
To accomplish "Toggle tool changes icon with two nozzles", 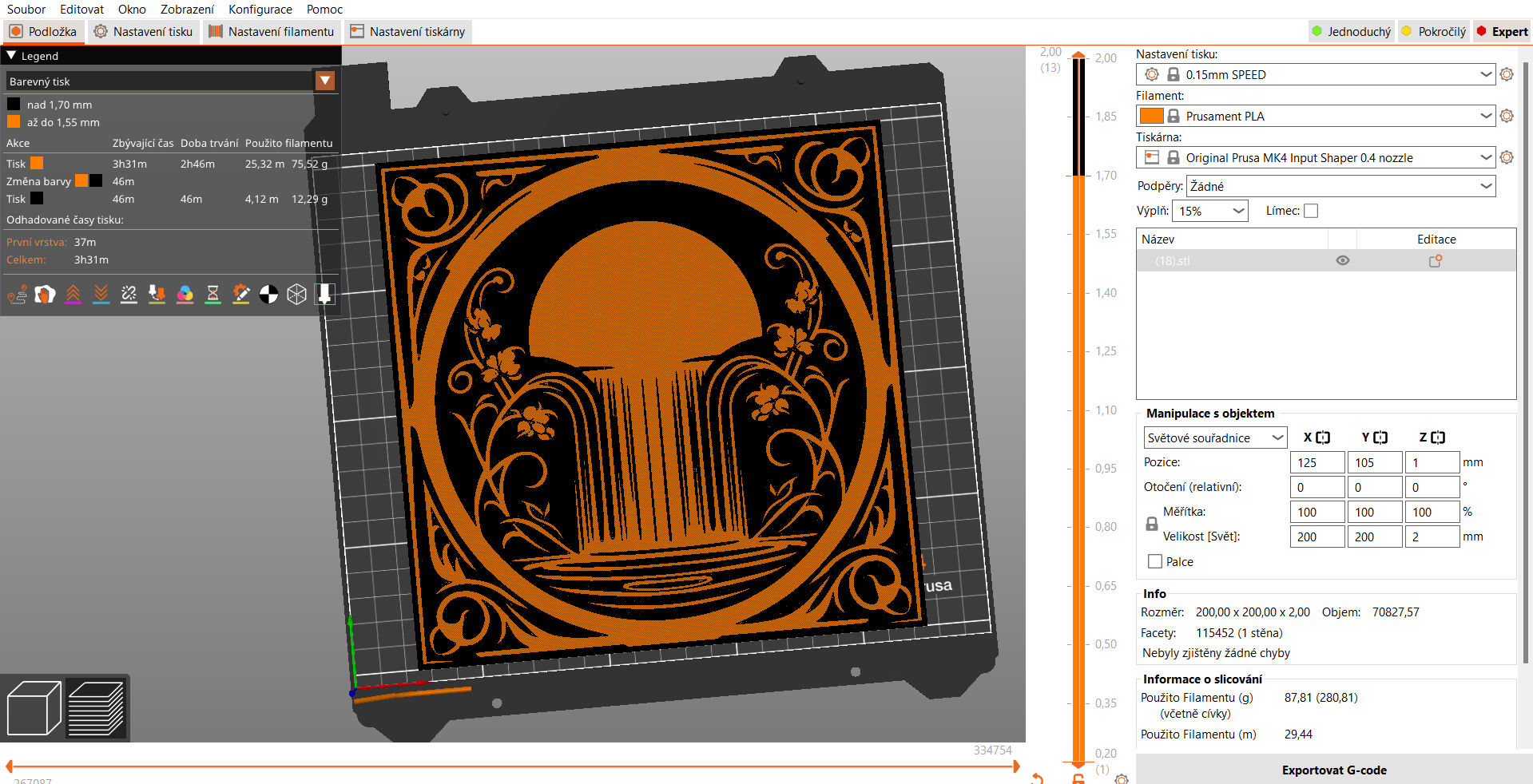I will click(x=157, y=295).
